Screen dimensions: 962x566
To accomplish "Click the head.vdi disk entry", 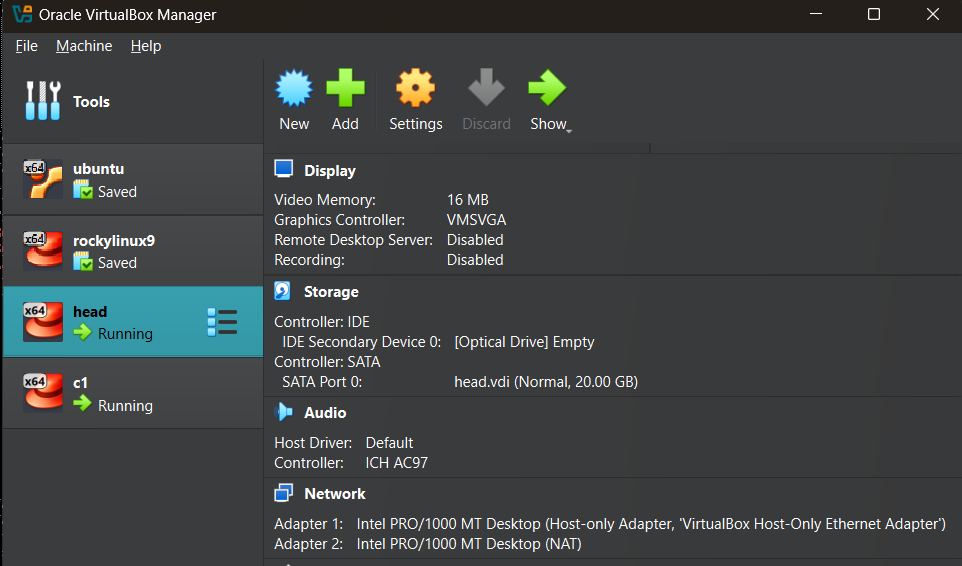I will (546, 382).
